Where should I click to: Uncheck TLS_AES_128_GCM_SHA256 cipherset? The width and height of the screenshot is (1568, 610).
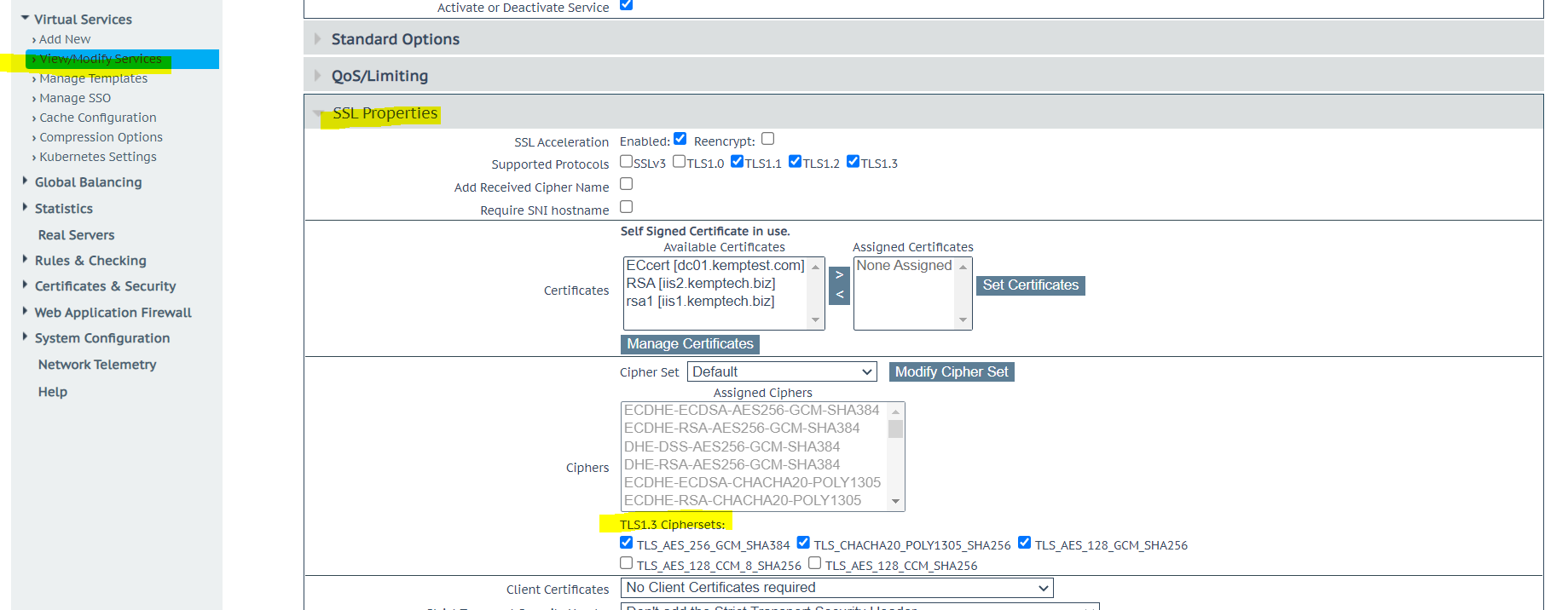click(x=1024, y=543)
